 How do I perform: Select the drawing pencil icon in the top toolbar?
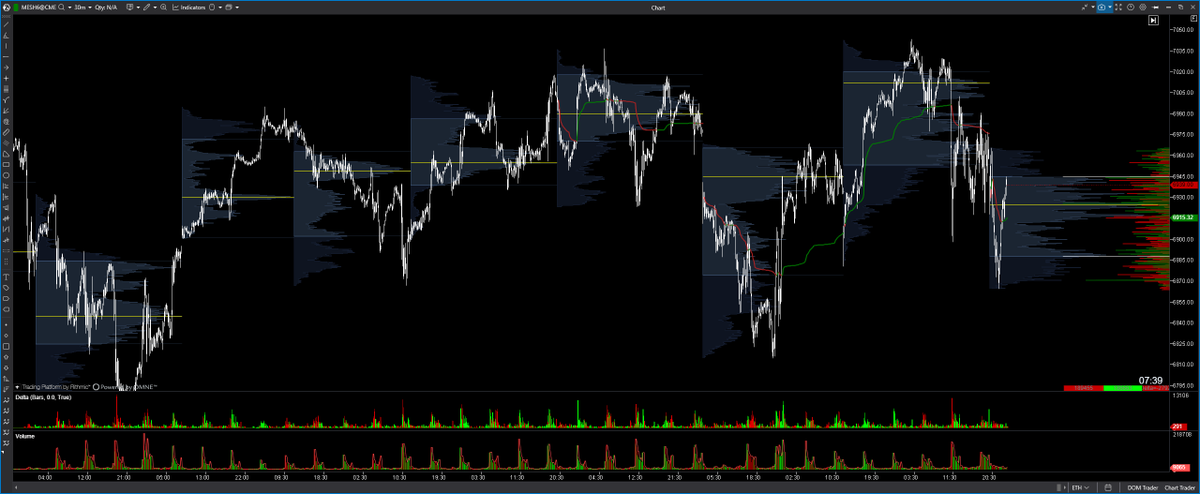pos(146,7)
